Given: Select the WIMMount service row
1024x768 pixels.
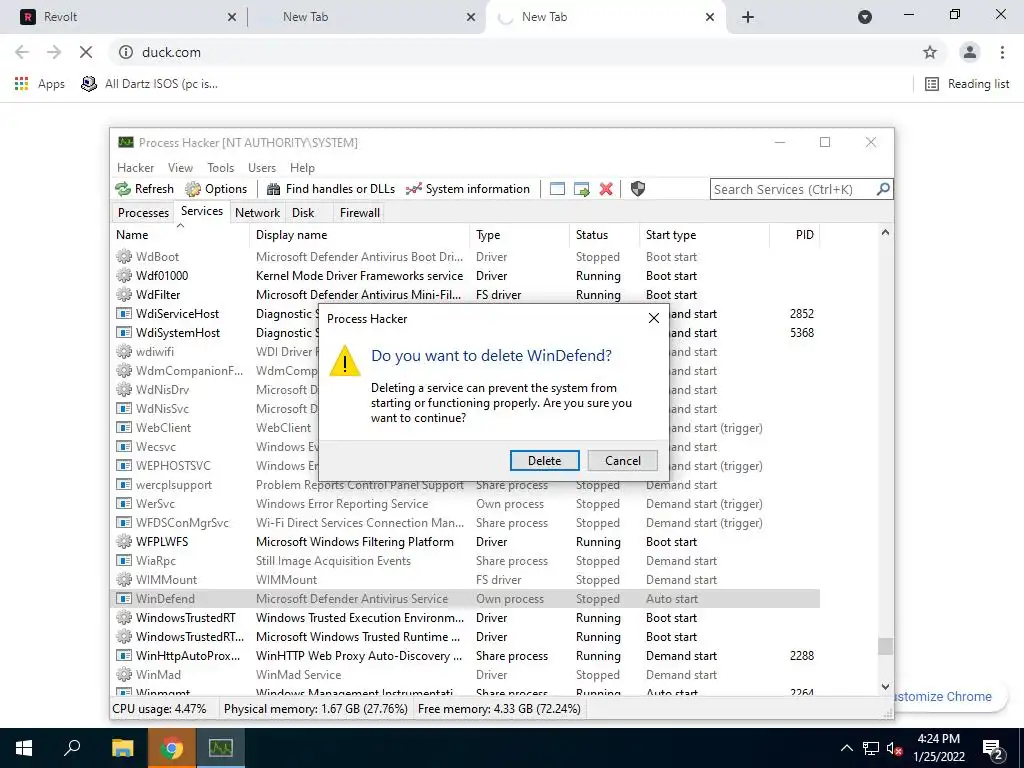Looking at the screenshot, I should 466,580.
